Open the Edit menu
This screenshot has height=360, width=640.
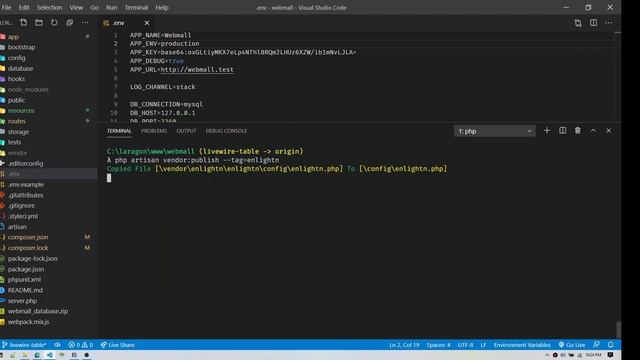pyautogui.click(x=24, y=7)
